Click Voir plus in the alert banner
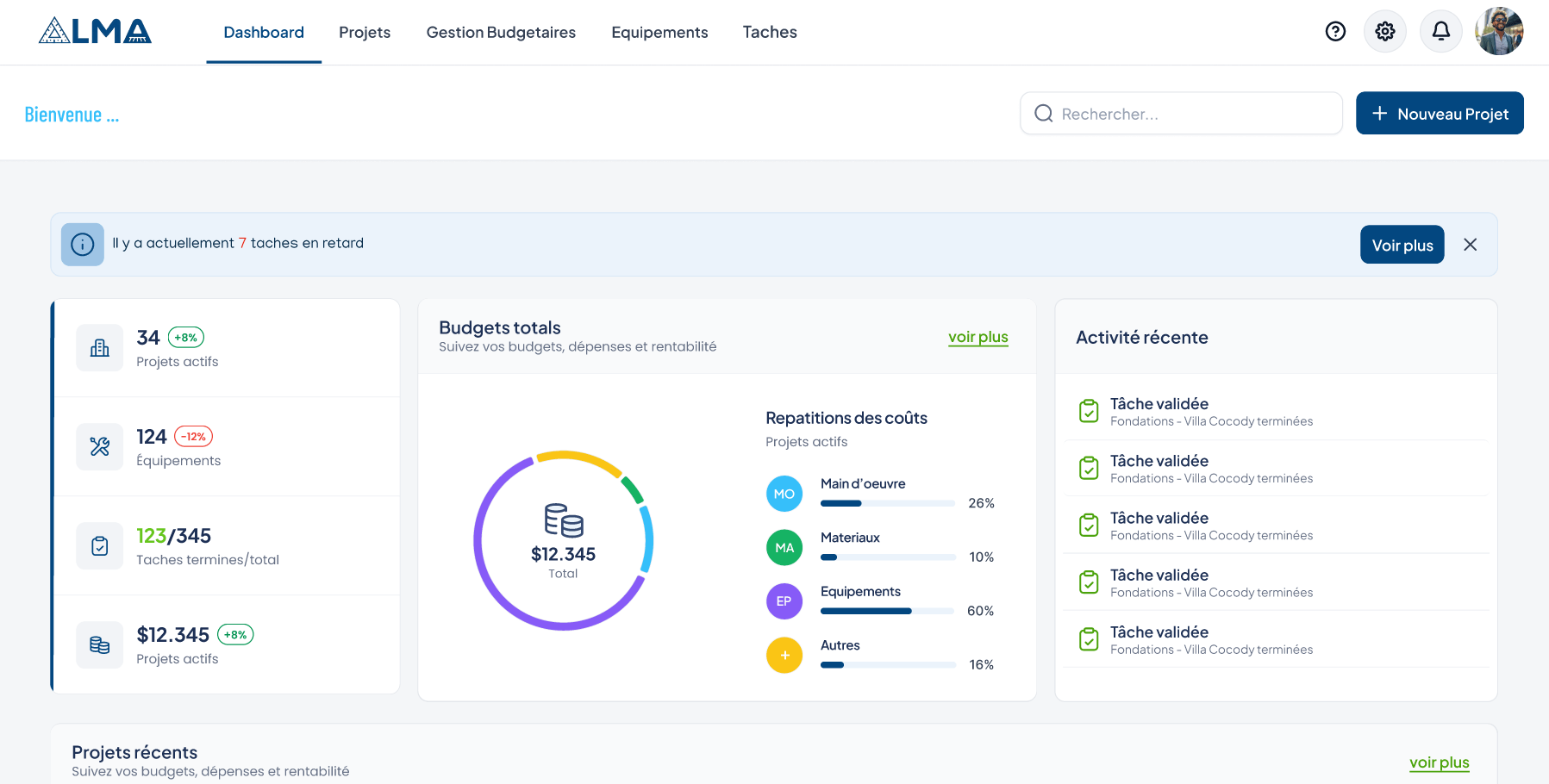1549x784 pixels. pos(1402,245)
